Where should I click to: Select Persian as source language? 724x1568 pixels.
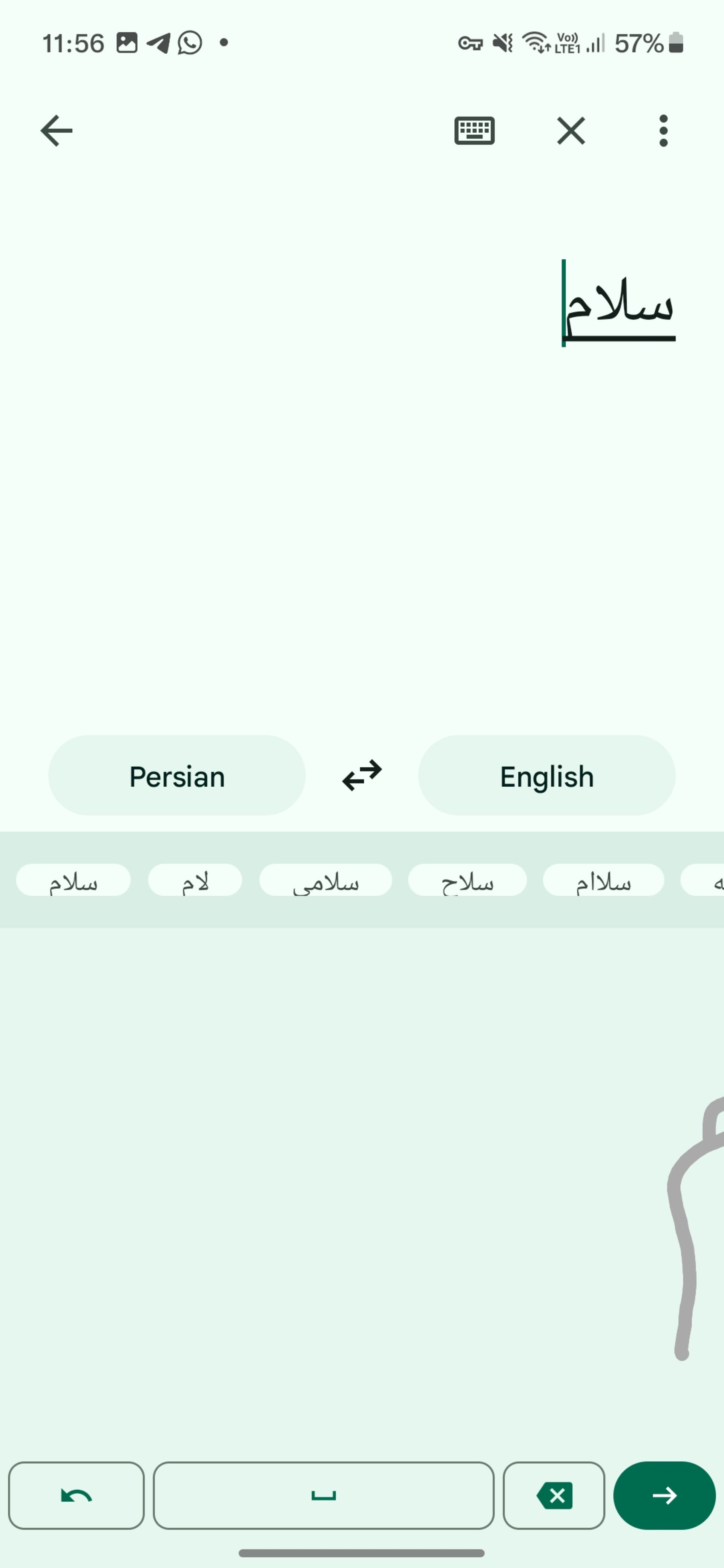coord(176,776)
